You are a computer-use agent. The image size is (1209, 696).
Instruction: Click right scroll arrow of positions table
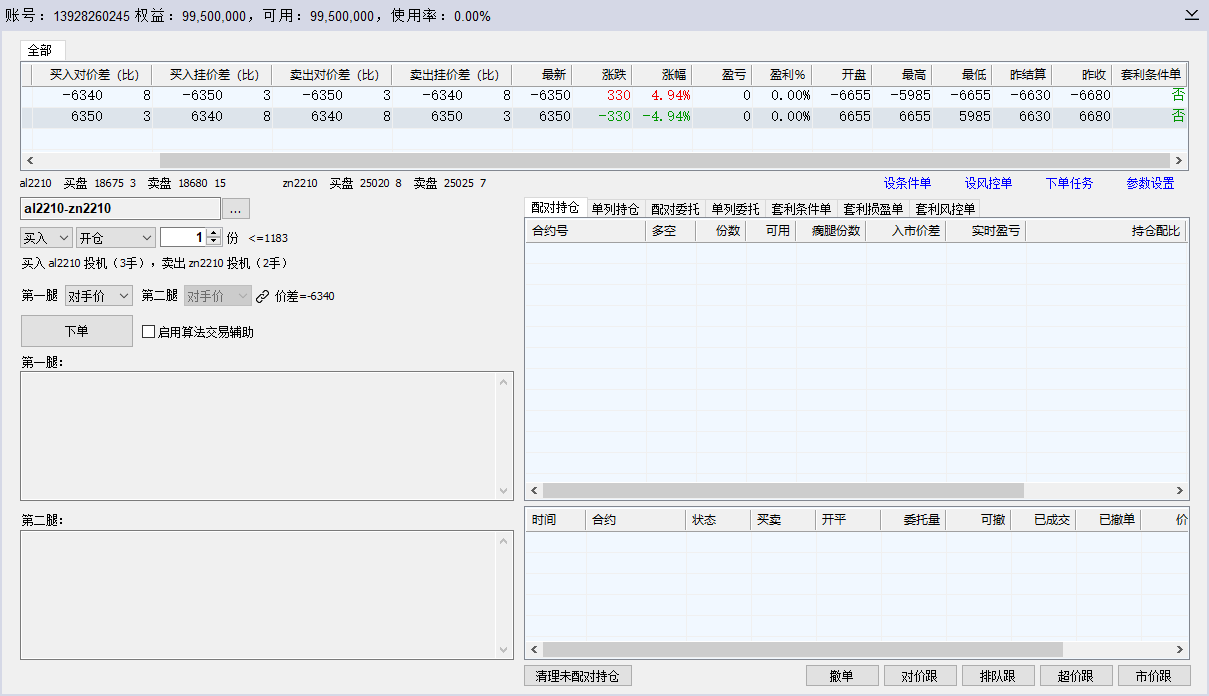click(x=1180, y=491)
